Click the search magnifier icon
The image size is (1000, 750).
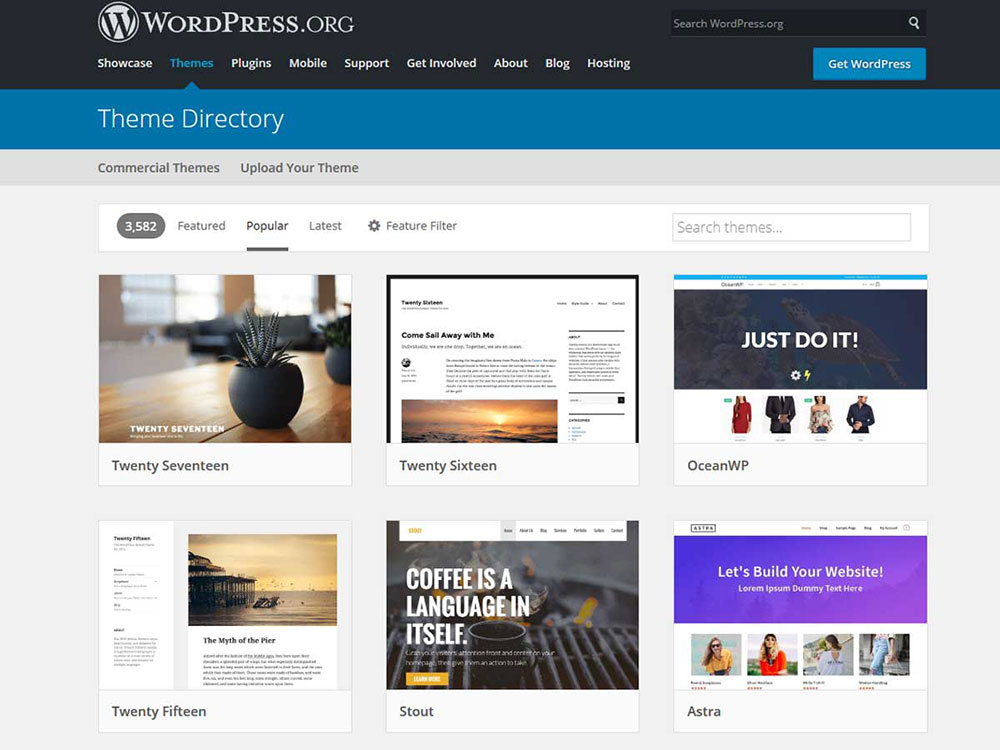914,24
